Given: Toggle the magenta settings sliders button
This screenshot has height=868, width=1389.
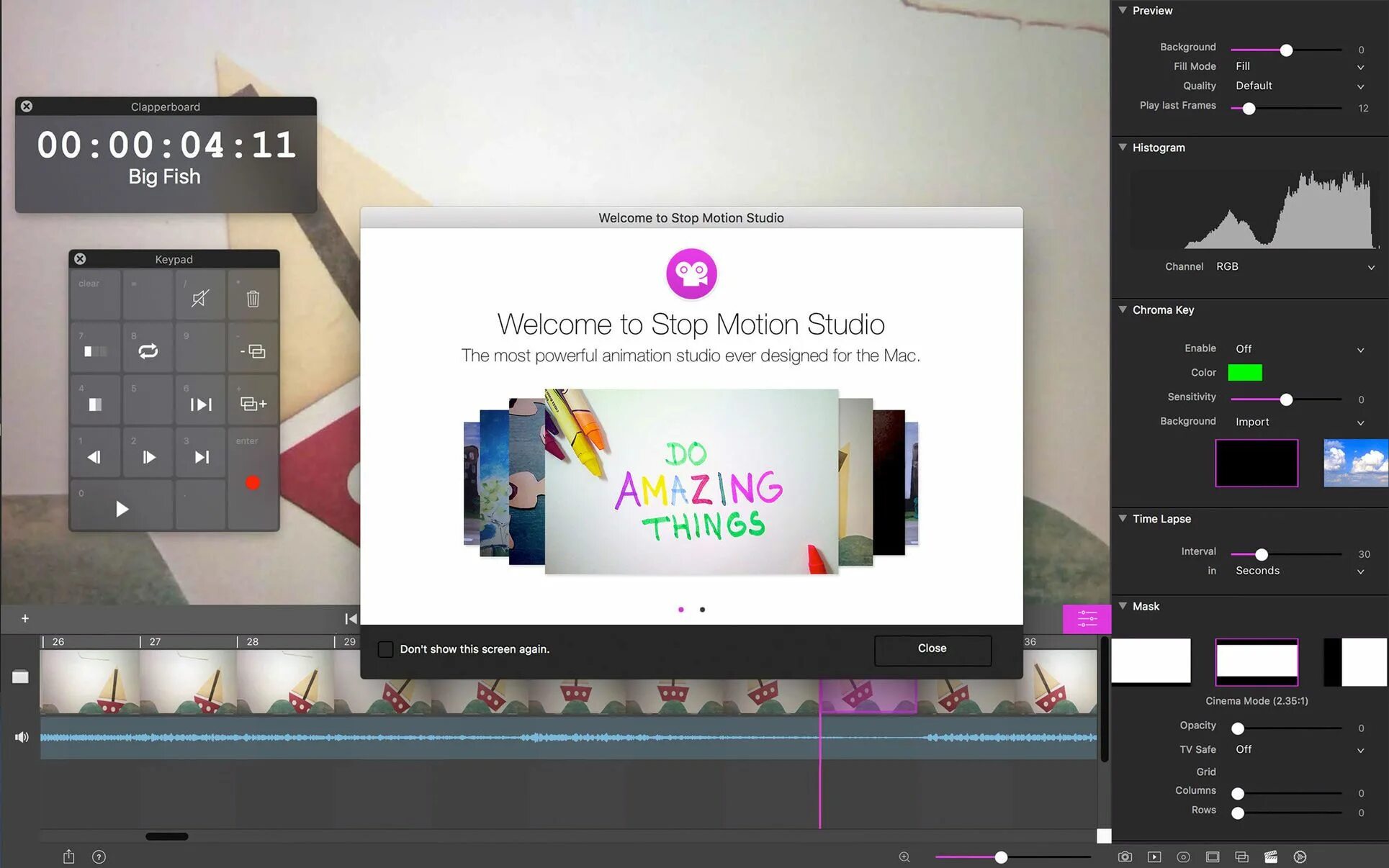Looking at the screenshot, I should 1087,618.
